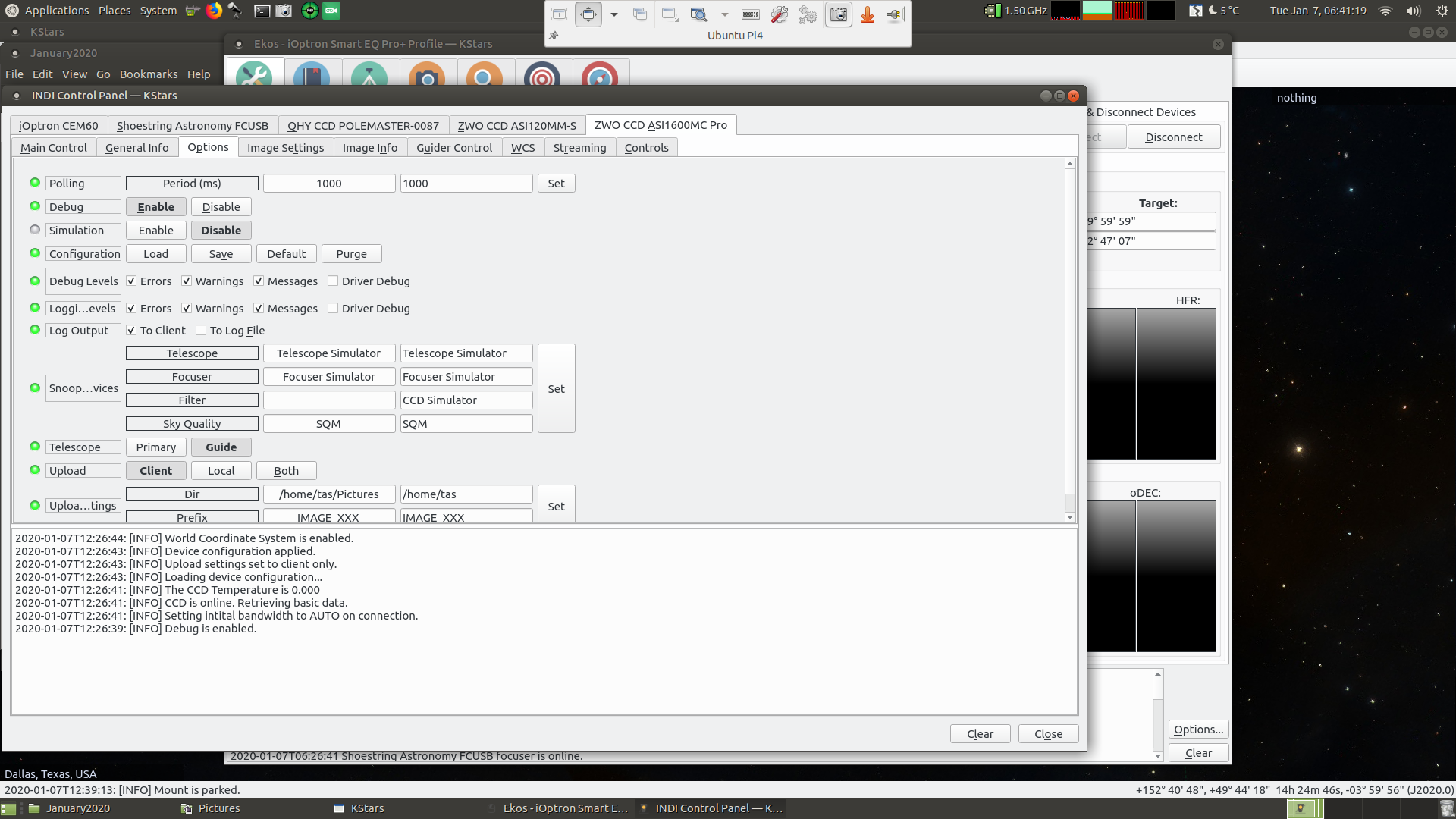Switch to the Image Settings tab
The image size is (1456, 819).
[x=285, y=147]
